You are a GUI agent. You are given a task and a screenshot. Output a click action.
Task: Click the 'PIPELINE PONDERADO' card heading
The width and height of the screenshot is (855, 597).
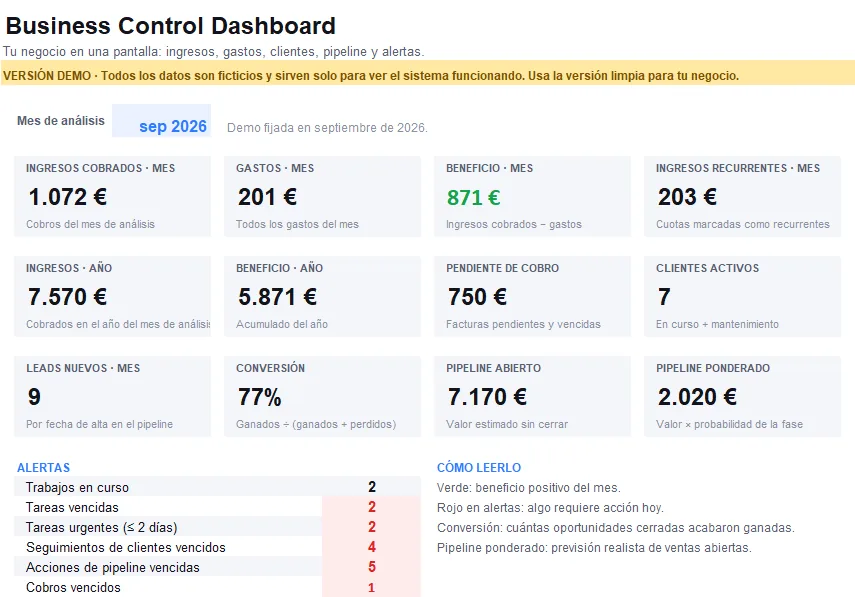pyautogui.click(x=713, y=368)
